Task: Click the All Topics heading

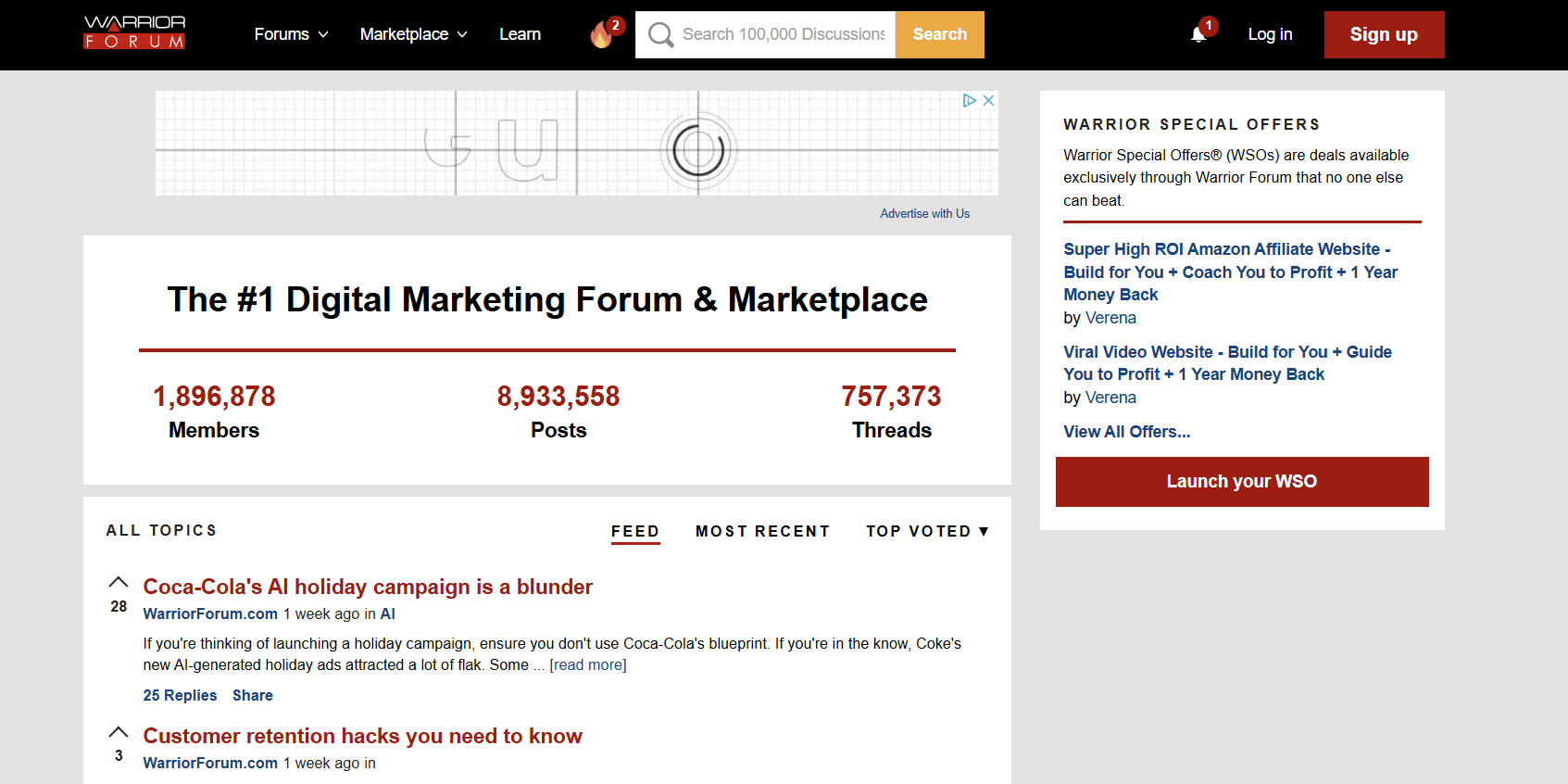Action: point(161,530)
